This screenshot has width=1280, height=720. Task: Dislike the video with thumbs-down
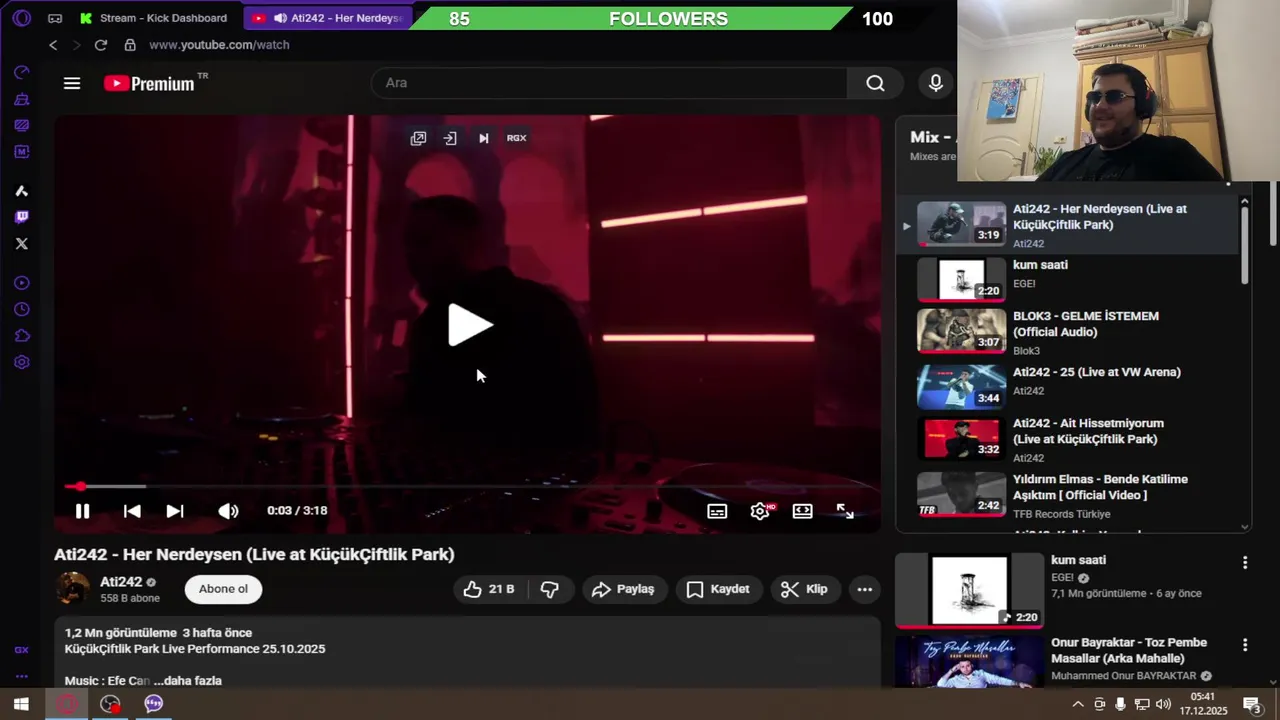[x=550, y=589]
